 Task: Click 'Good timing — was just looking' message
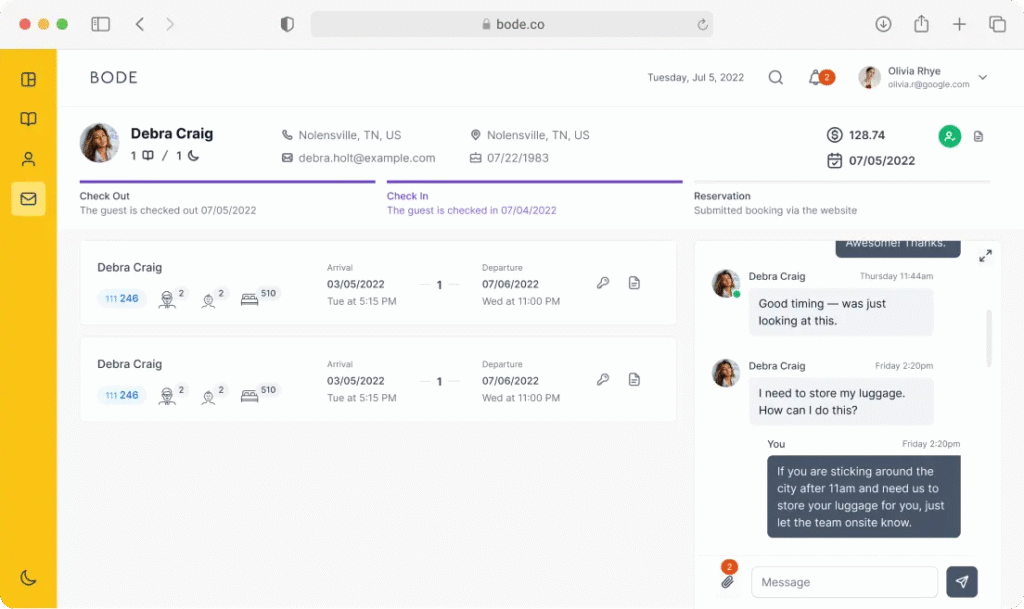point(841,312)
